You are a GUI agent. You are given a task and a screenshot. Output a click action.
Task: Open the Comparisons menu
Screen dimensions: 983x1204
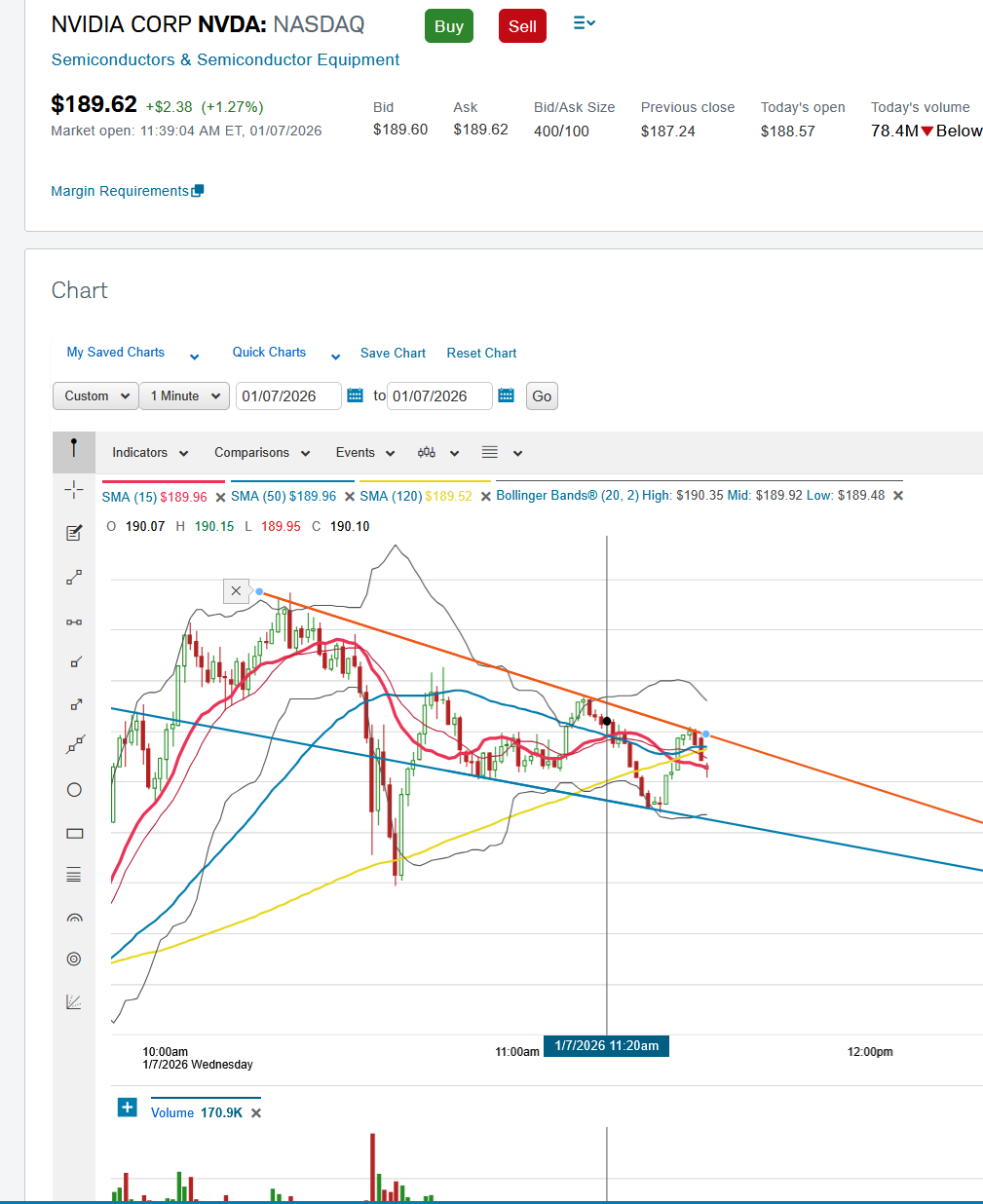261,453
